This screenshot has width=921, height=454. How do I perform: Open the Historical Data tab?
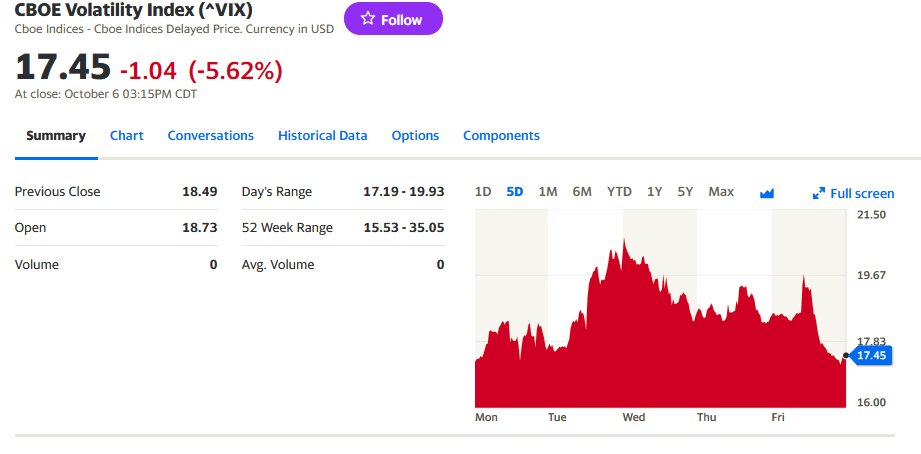click(x=322, y=136)
